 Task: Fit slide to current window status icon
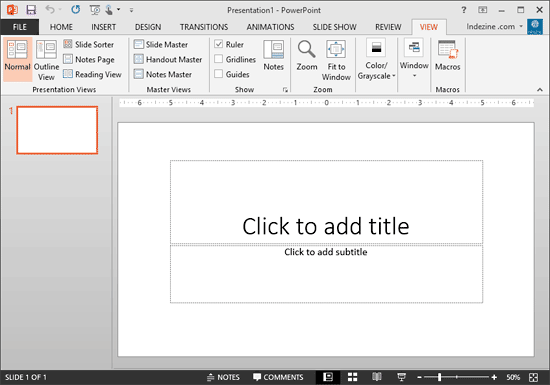pyautogui.click(x=534, y=377)
